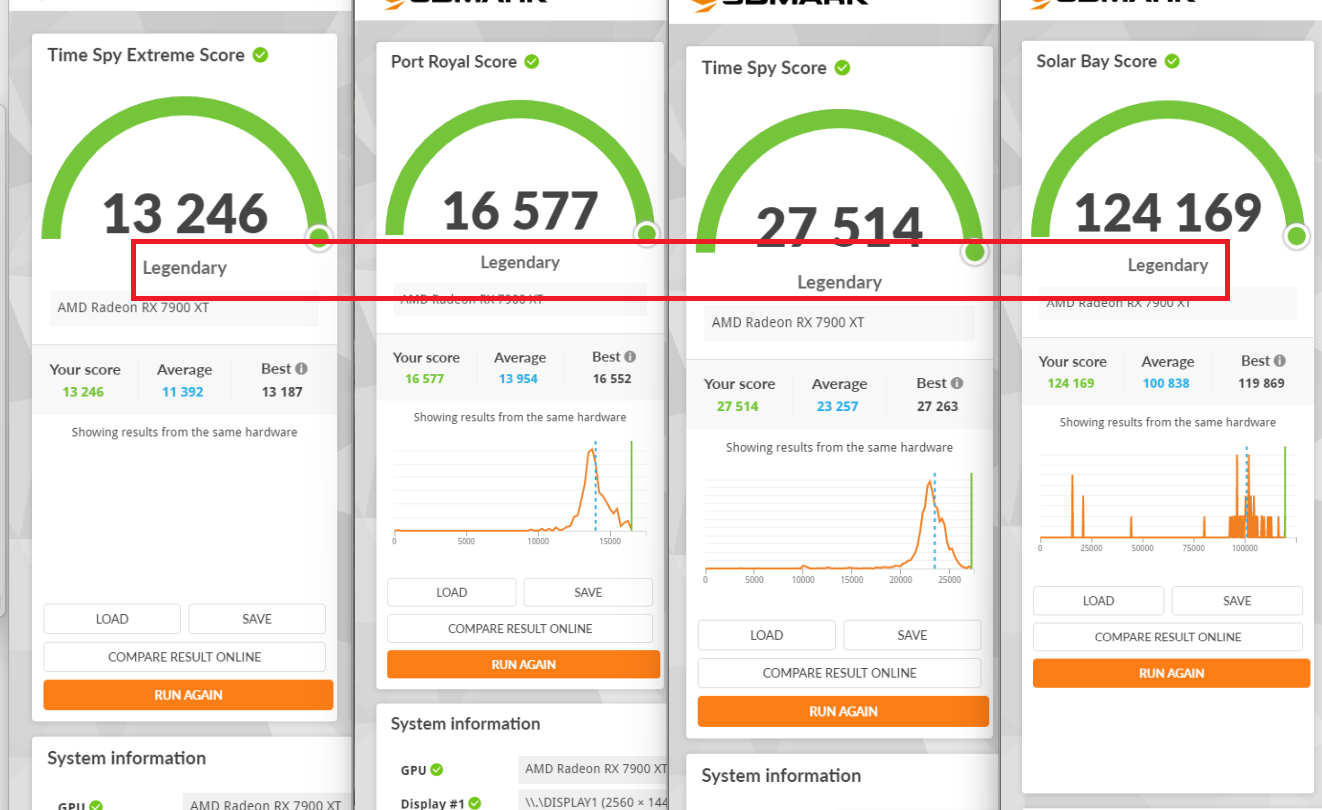1322x810 pixels.
Task: Click System information heading in Time Spy Extreme window
Action: (127, 758)
